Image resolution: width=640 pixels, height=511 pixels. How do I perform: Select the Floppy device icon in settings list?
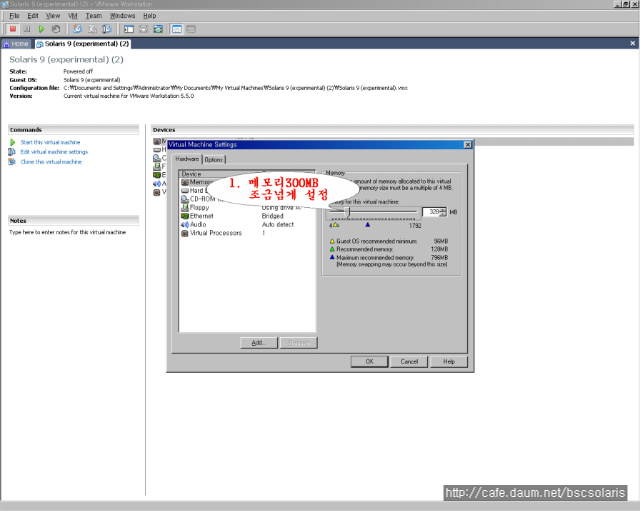click(184, 207)
